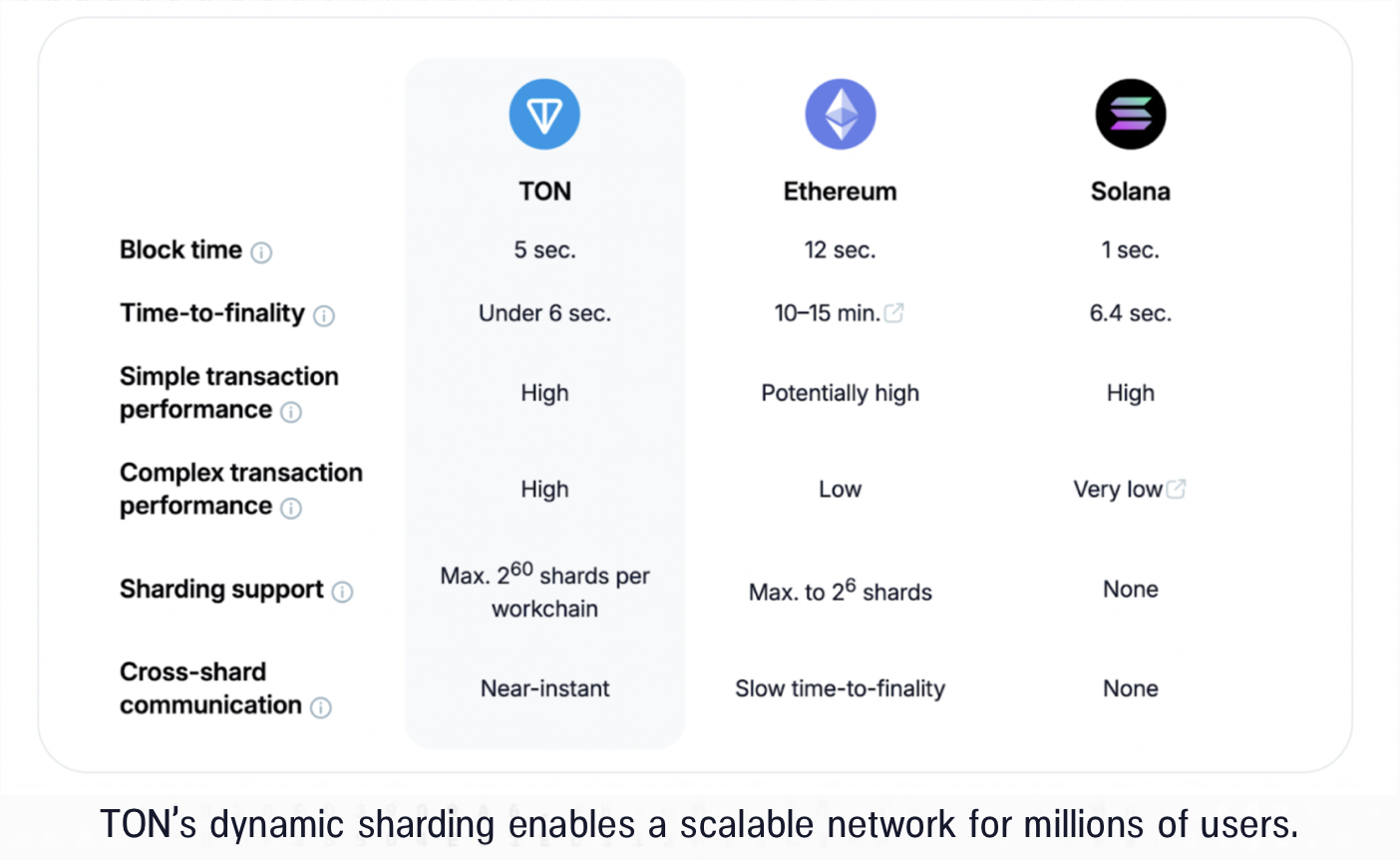Click the caption about TON's dynamic sharding
Viewport: 1400px width, 860px height.
(699, 825)
